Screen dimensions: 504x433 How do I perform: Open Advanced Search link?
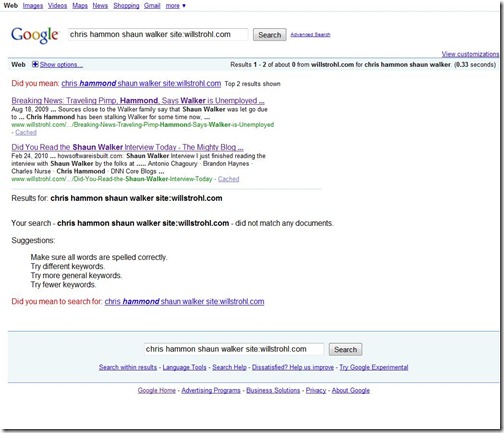310,35
